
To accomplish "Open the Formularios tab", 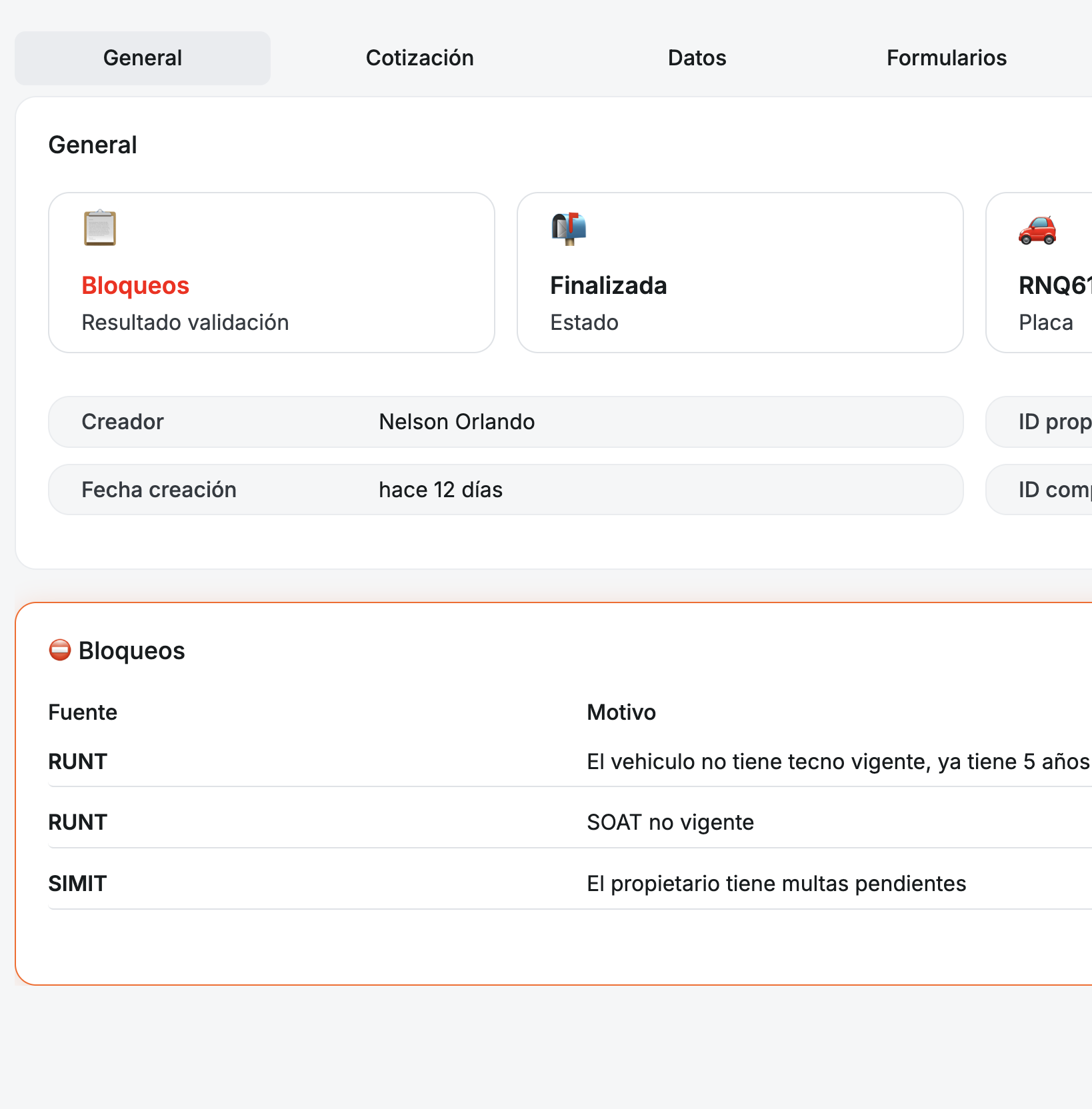I will [x=947, y=58].
